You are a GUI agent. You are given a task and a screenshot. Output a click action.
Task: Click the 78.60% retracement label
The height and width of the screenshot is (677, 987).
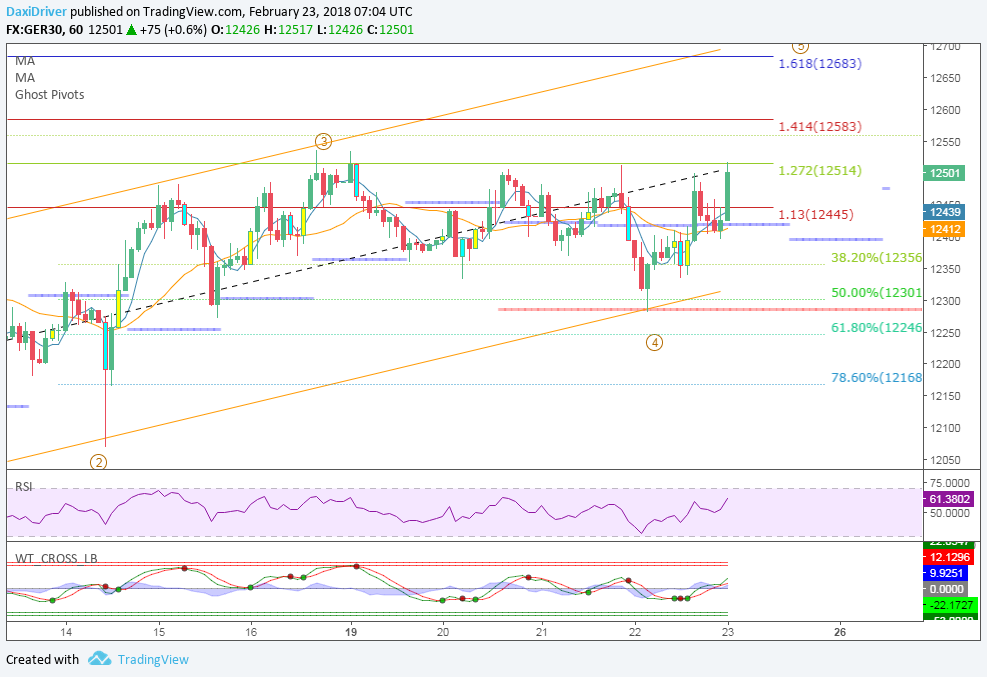point(876,378)
